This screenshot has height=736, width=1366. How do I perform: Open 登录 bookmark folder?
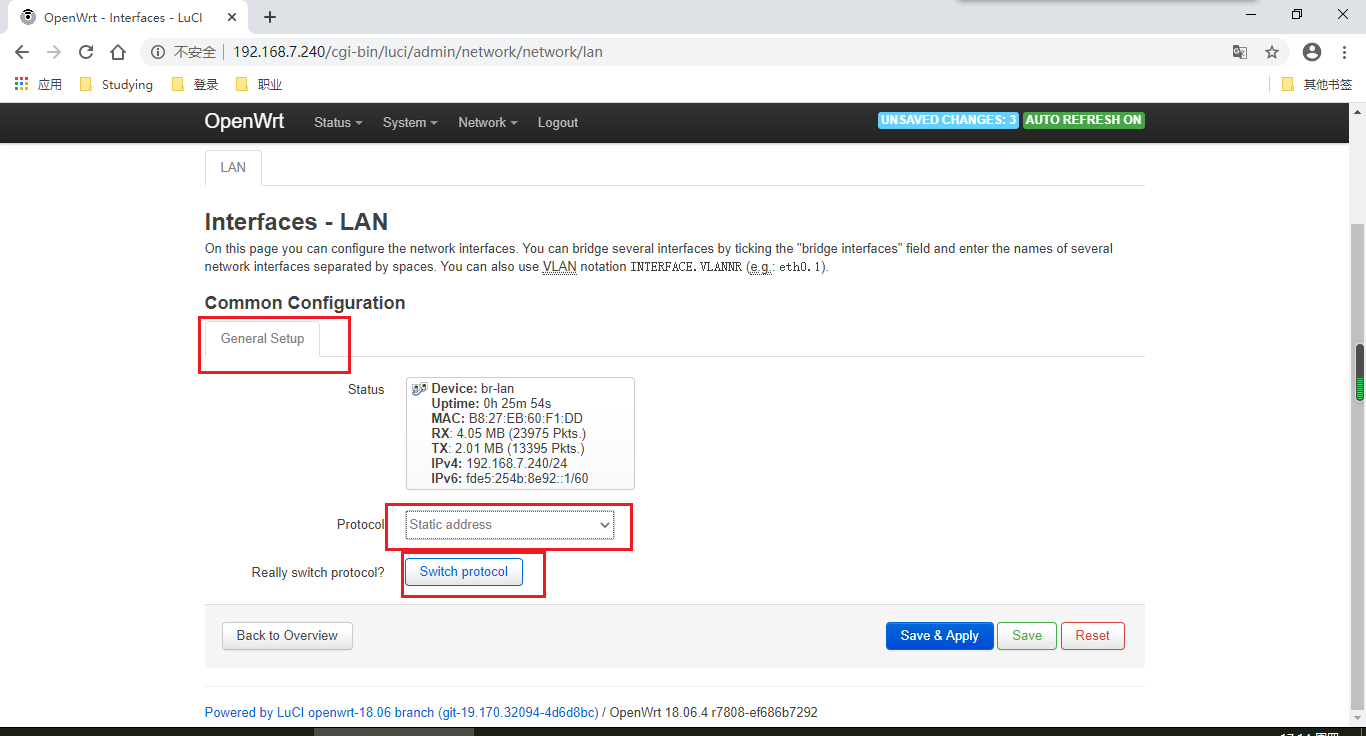[x=195, y=84]
